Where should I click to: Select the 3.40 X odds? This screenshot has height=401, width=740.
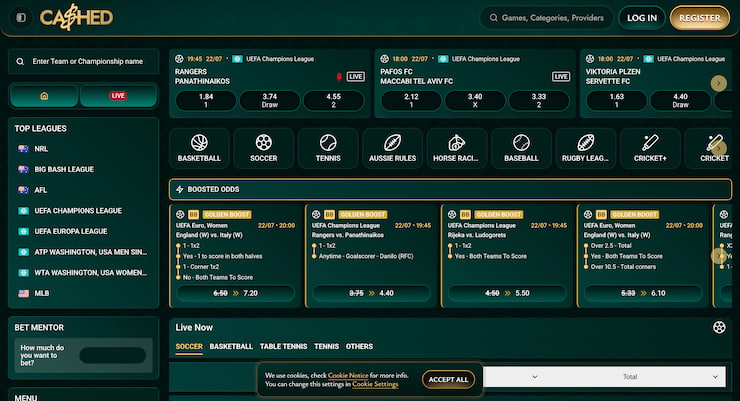[x=475, y=100]
